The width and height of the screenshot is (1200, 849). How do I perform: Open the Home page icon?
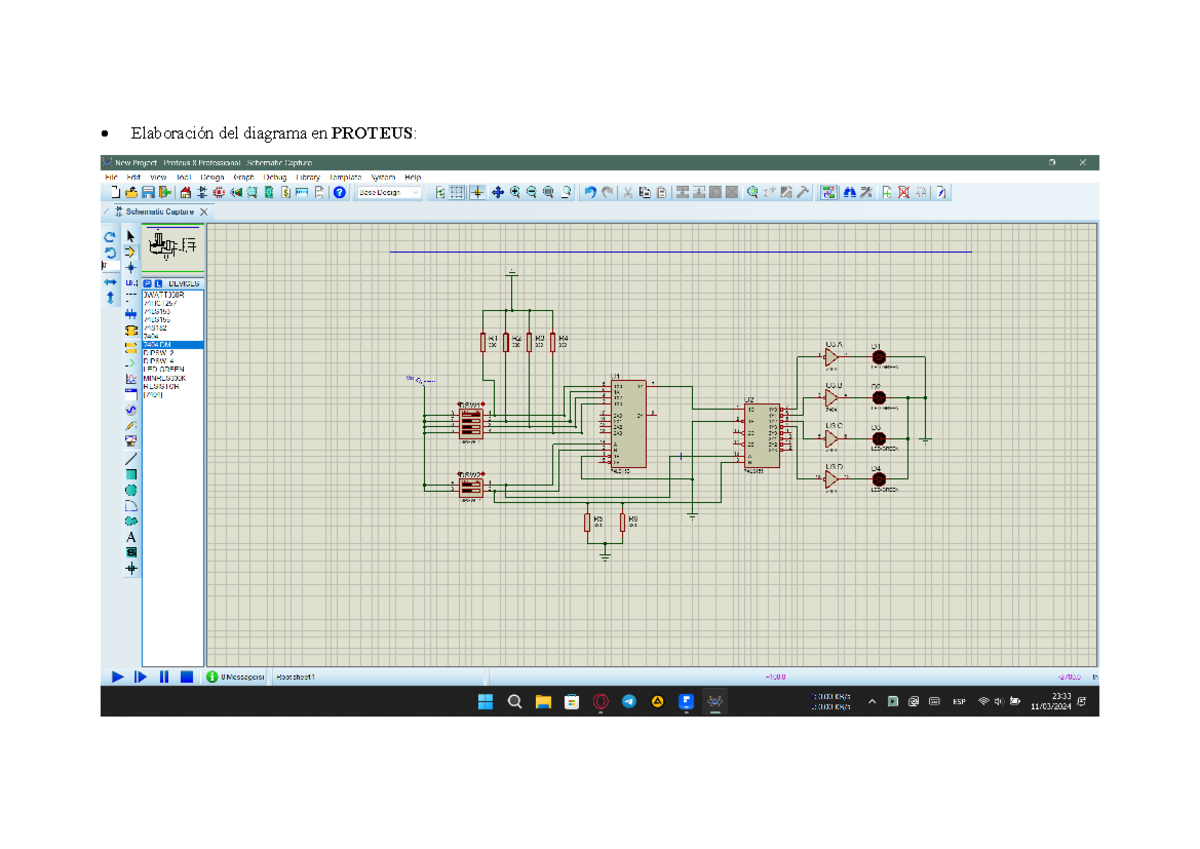[186, 193]
